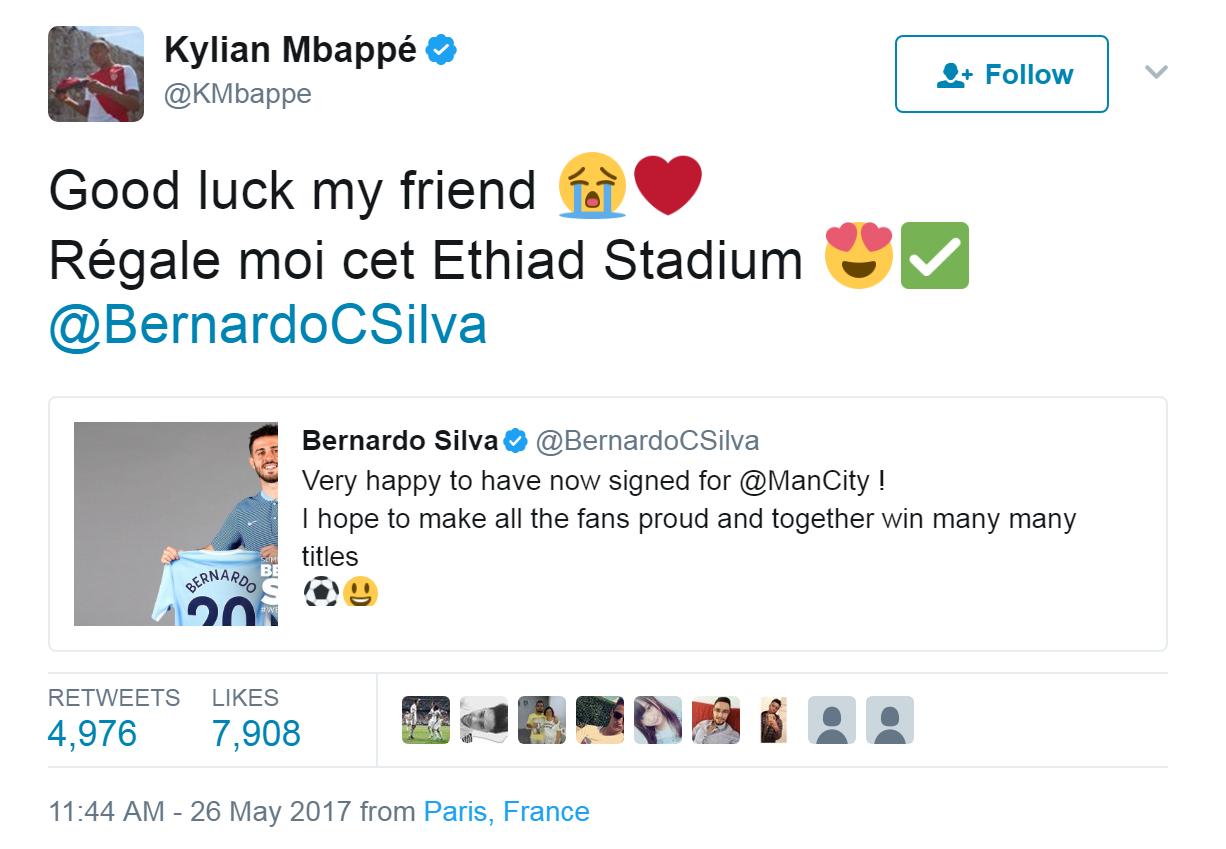Click the second black-and-white liker avatar
The width and height of the screenshot is (1226, 849).
(484, 720)
